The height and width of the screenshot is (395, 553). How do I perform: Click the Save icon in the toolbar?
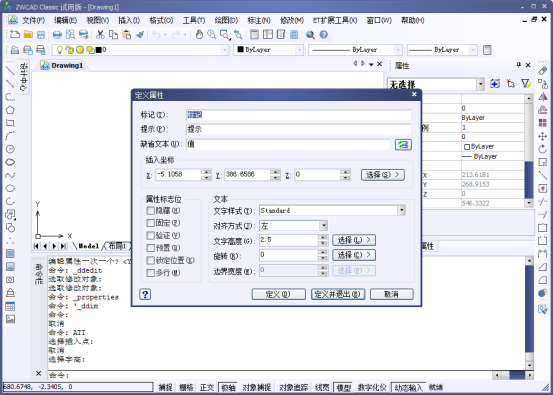pos(41,35)
